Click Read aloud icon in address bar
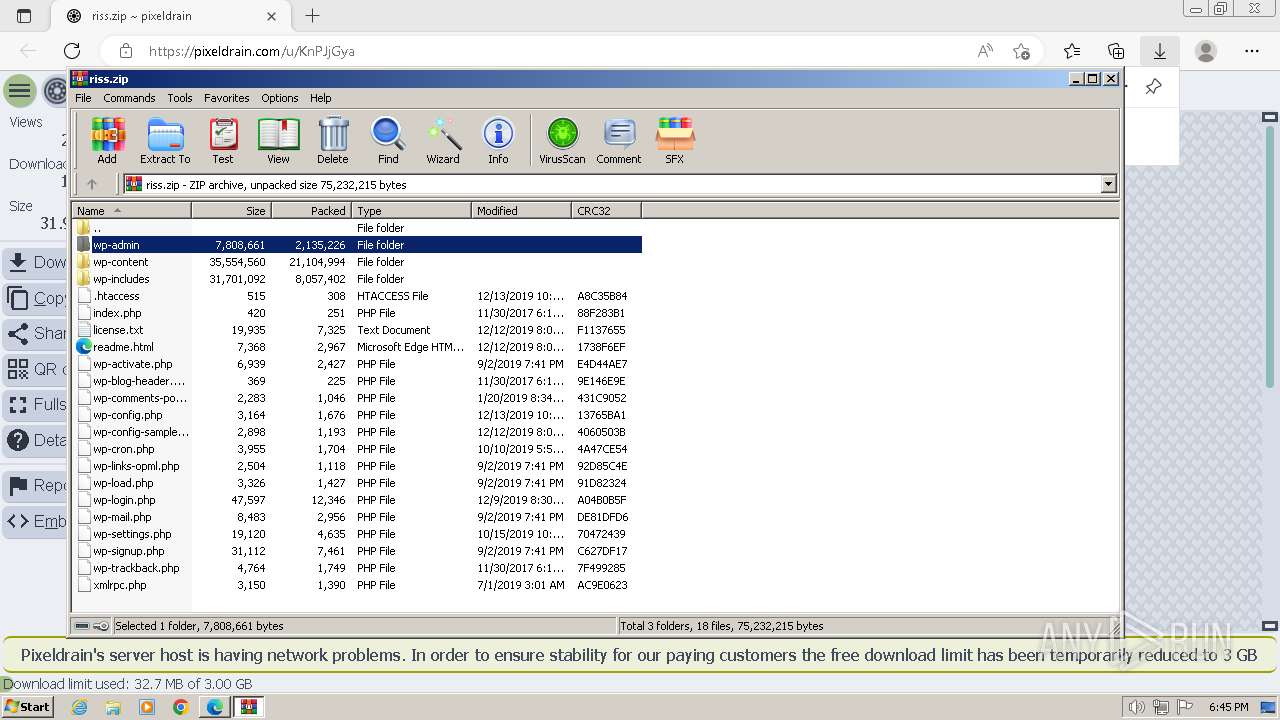The height and width of the screenshot is (720, 1280). [x=985, y=51]
